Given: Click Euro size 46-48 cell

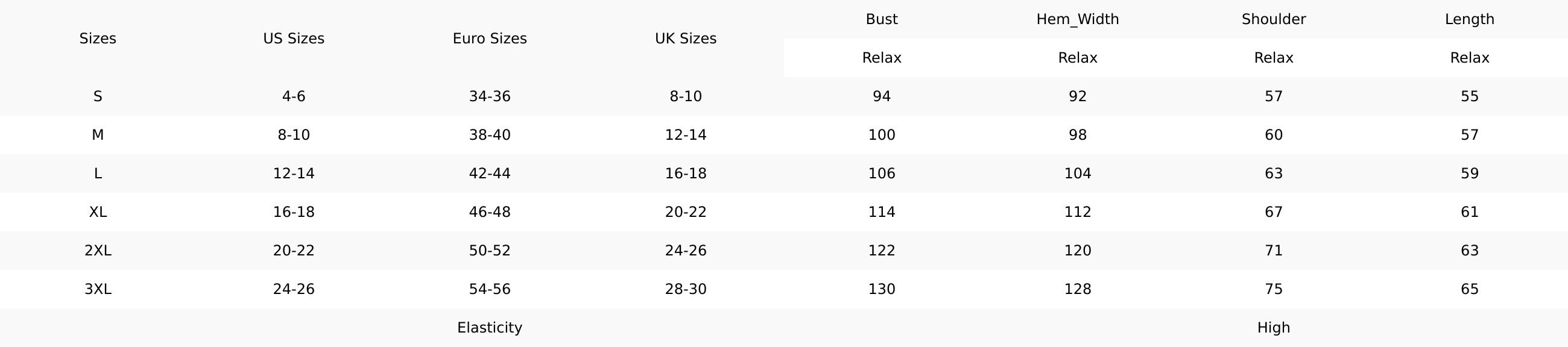Looking at the screenshot, I should [x=489, y=211].
